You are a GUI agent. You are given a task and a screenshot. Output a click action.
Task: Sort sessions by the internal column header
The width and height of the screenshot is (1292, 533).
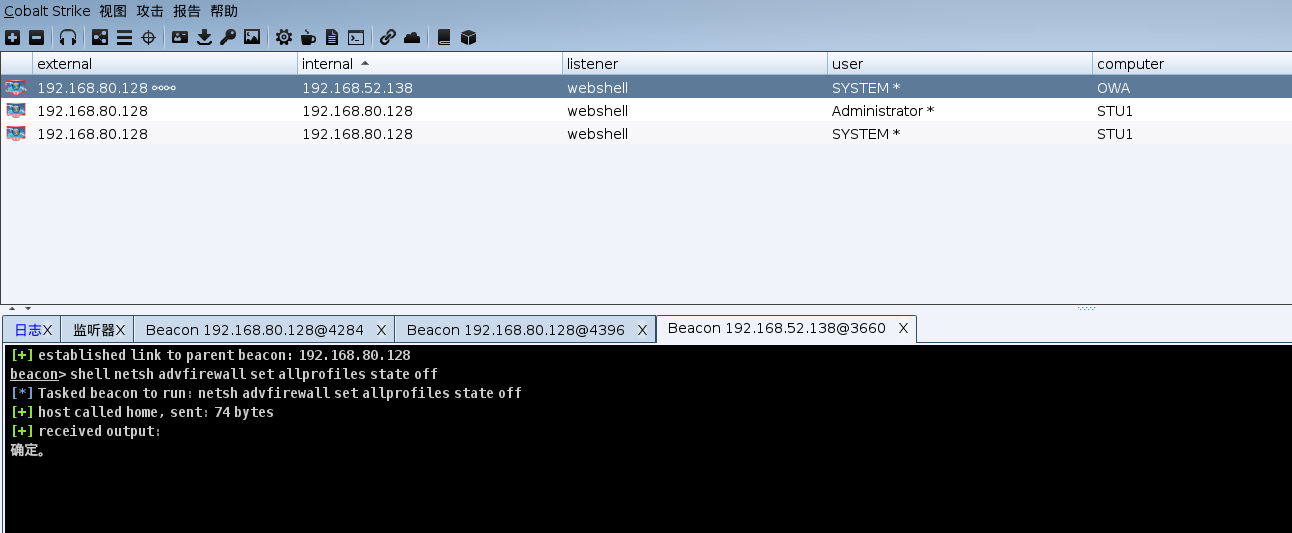pos(328,64)
